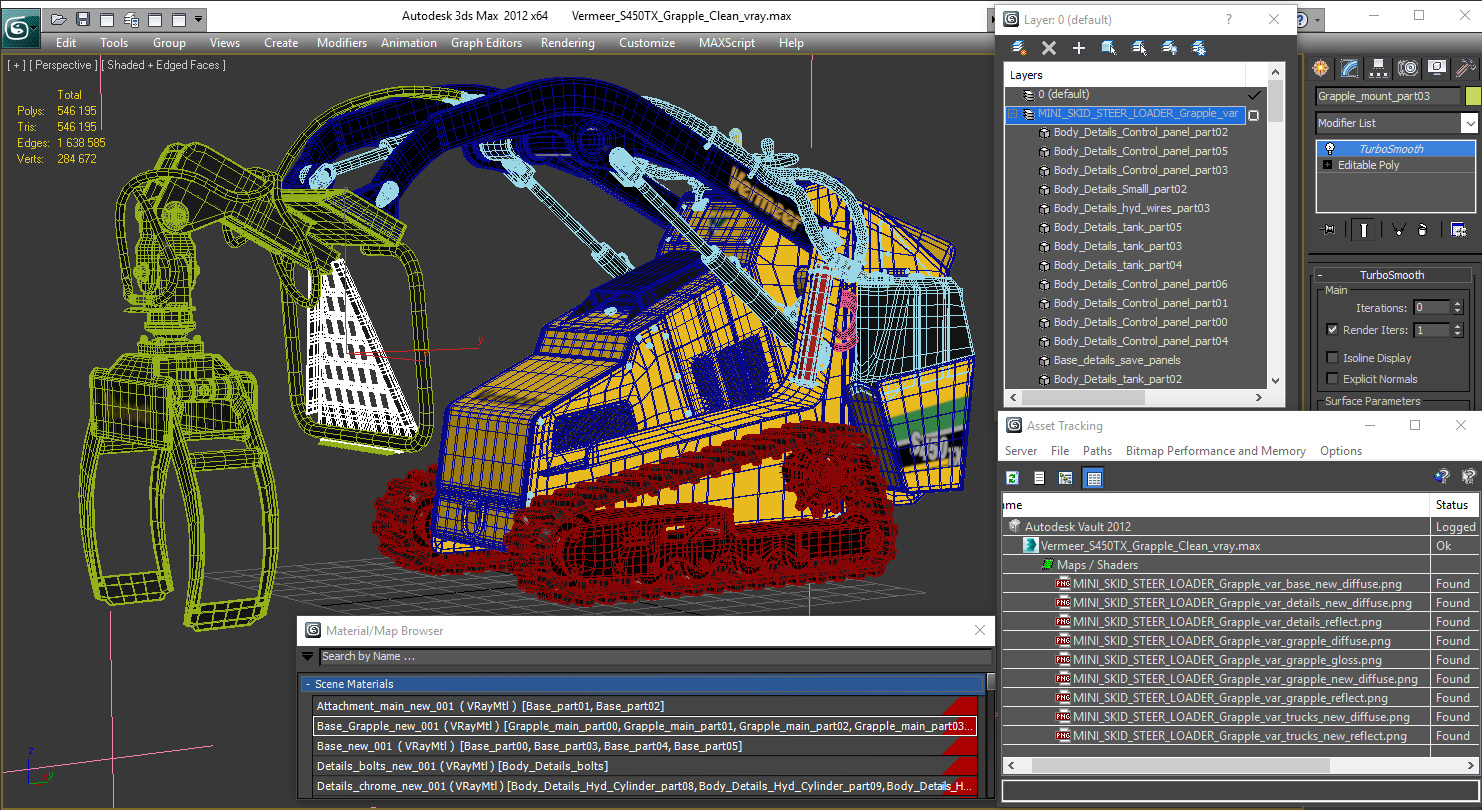This screenshot has width=1482, height=810.
Task: Open the Rendering menu
Action: click(568, 43)
